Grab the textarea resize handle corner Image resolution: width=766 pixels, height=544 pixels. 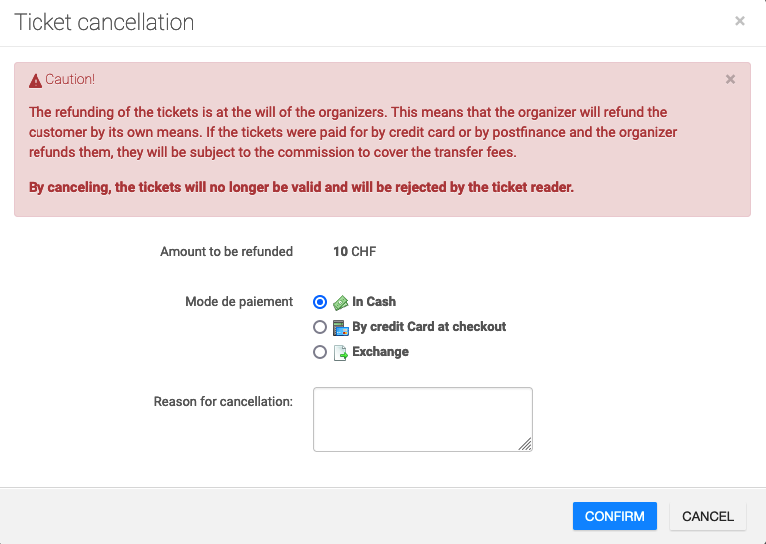point(526,445)
